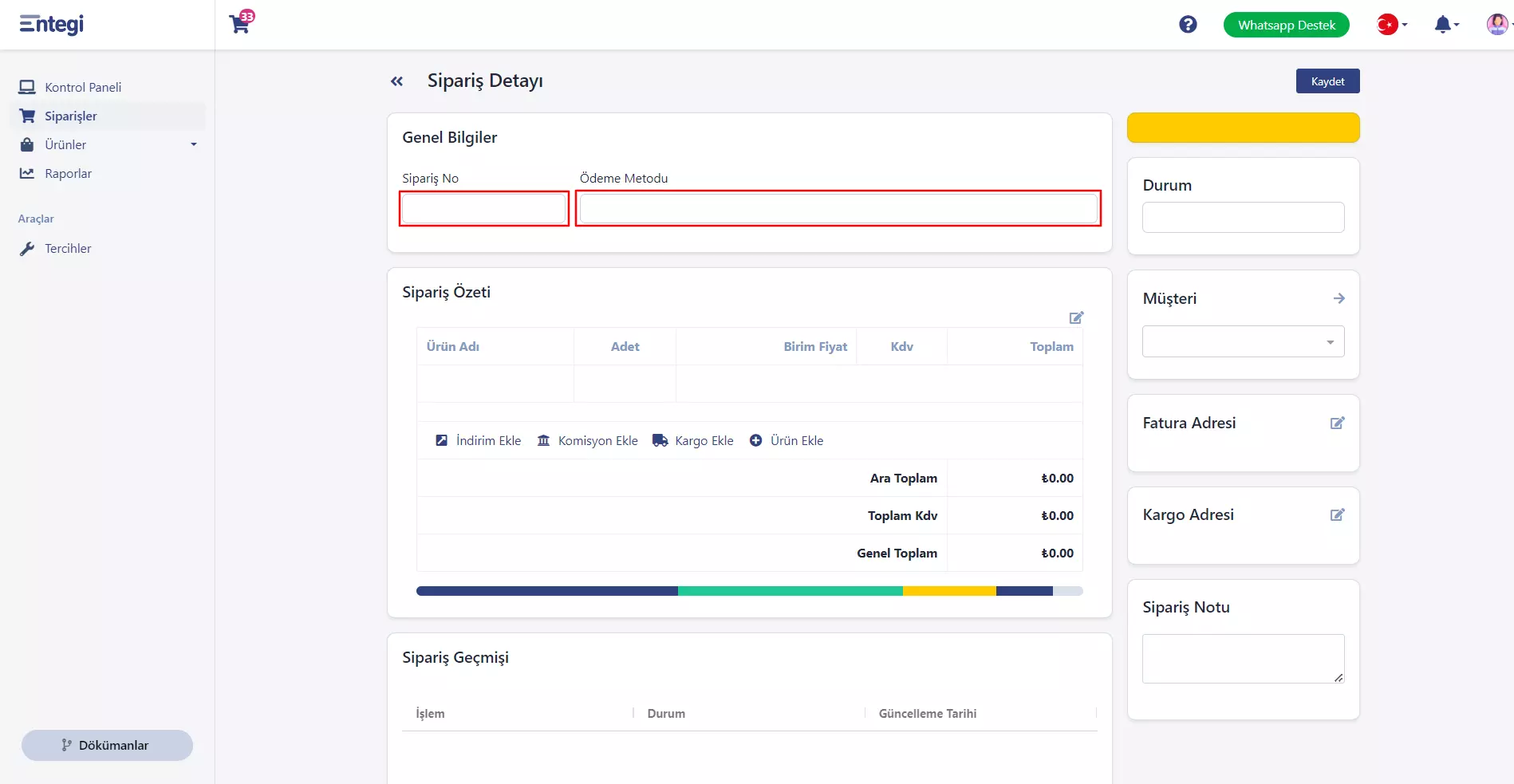Screen dimensions: 1514x784
Task: Click the yellow segment of progress bar
Action: [x=949, y=591]
